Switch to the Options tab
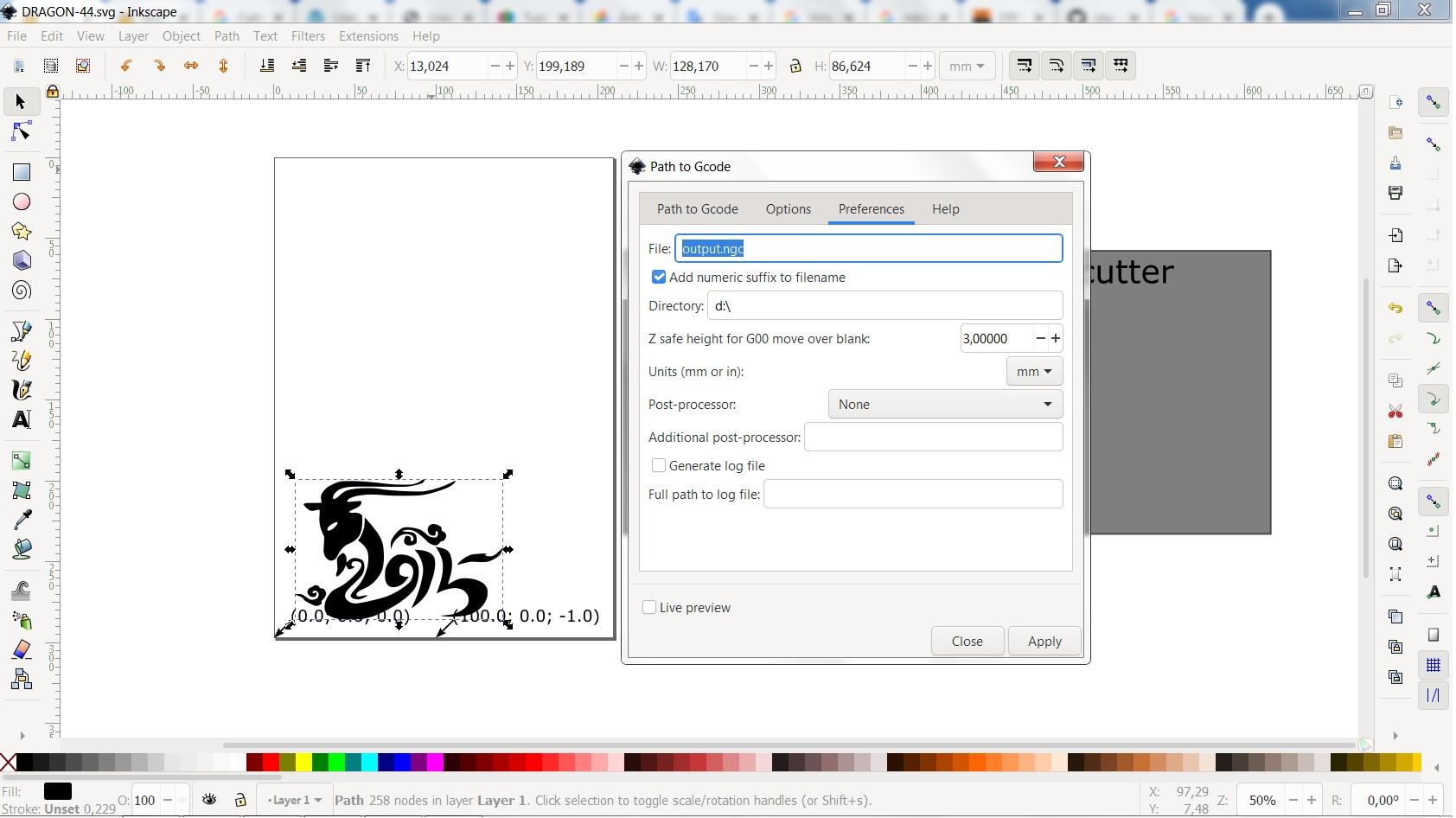The width and height of the screenshot is (1456, 818). click(788, 208)
